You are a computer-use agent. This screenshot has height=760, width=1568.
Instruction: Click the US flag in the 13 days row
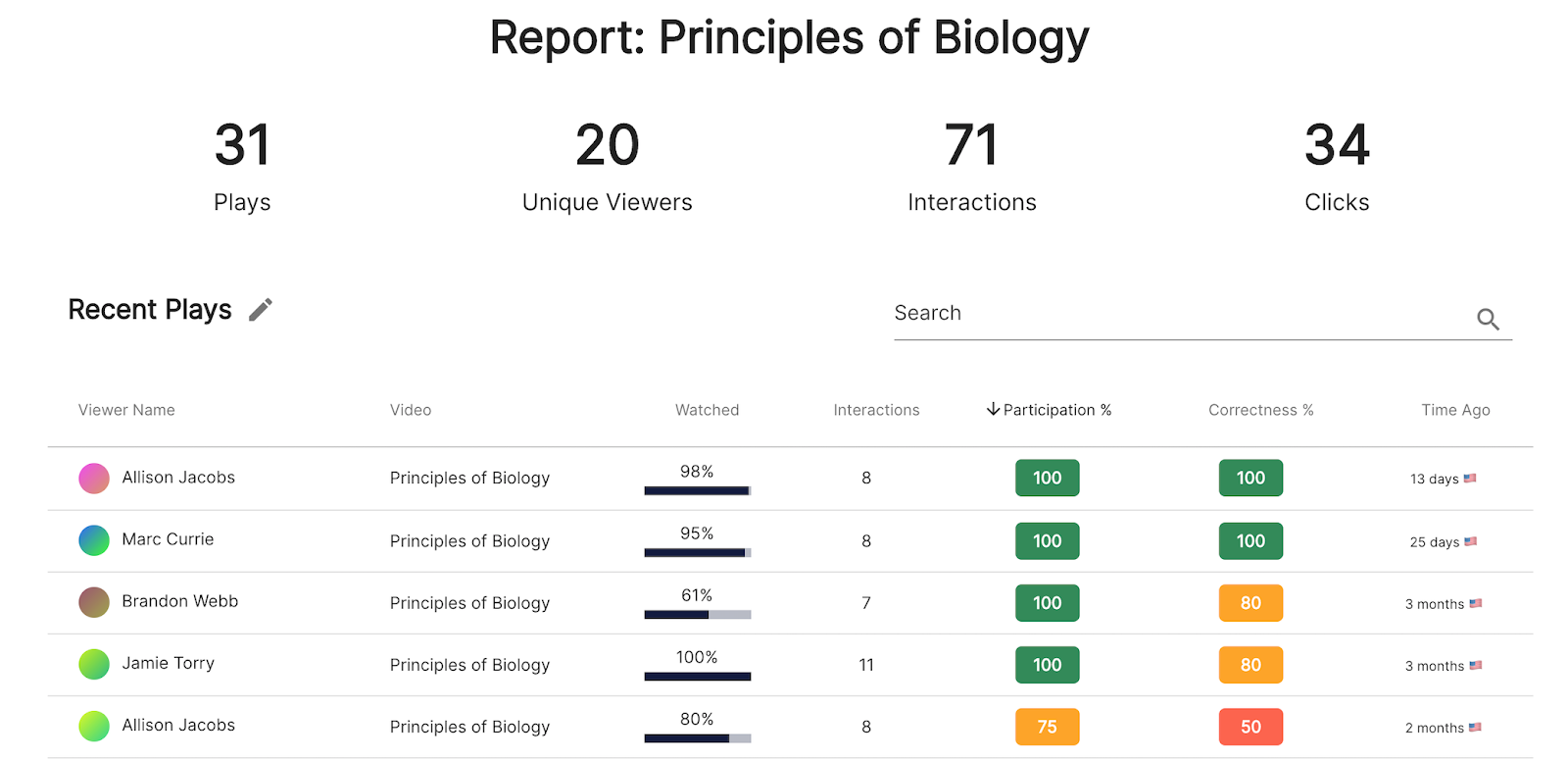pyautogui.click(x=1470, y=479)
